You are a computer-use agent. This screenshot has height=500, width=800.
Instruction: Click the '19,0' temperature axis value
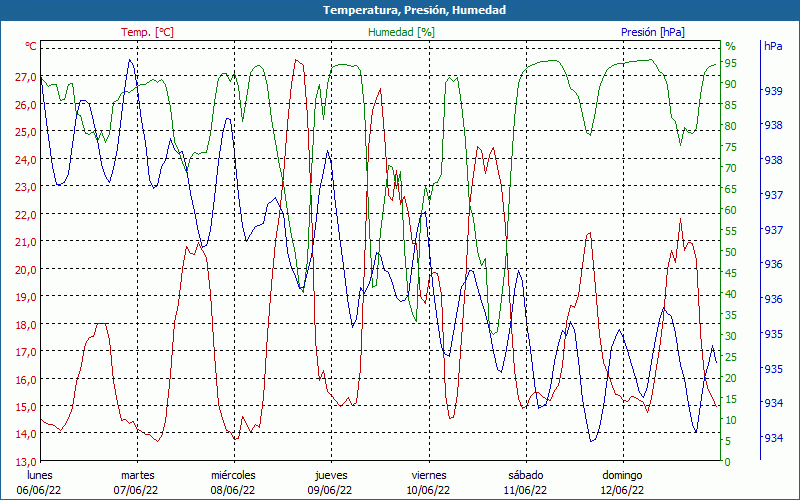click(x=26, y=297)
